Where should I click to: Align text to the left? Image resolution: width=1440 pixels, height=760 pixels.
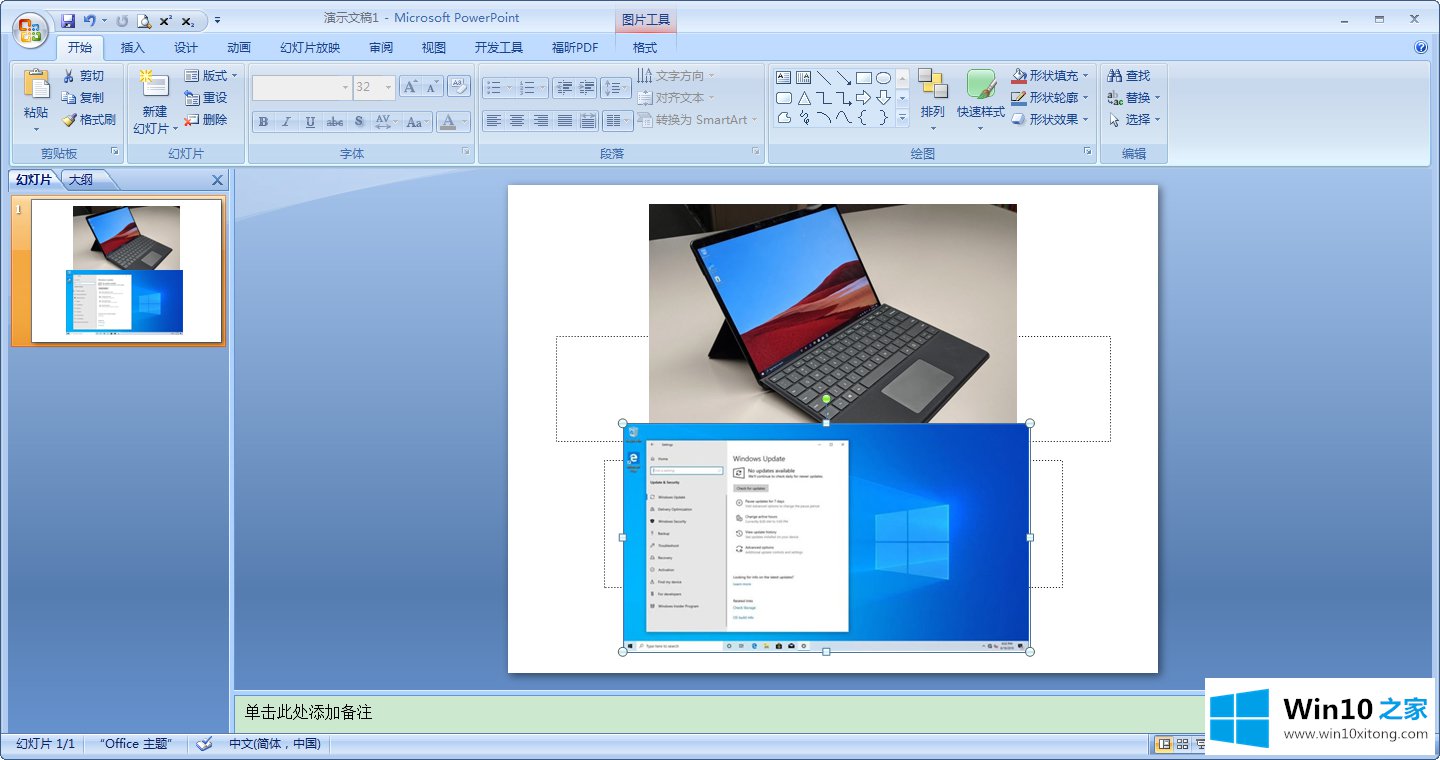[493, 121]
